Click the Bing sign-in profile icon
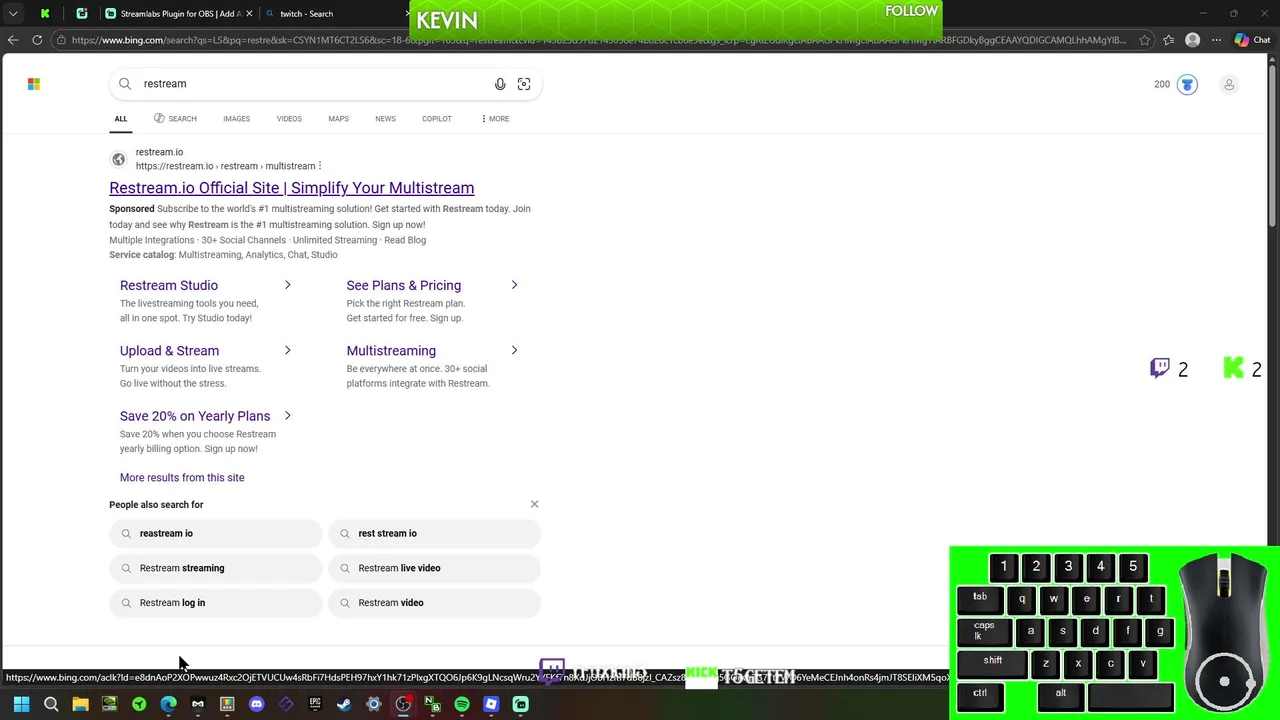This screenshot has height=720, width=1280. click(x=1229, y=84)
